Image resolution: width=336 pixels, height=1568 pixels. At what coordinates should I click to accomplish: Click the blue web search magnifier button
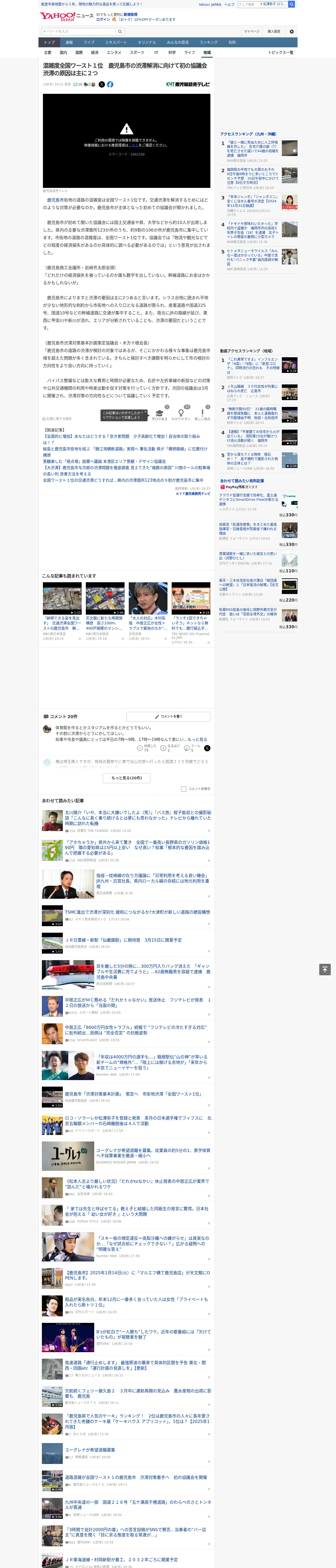292,4
